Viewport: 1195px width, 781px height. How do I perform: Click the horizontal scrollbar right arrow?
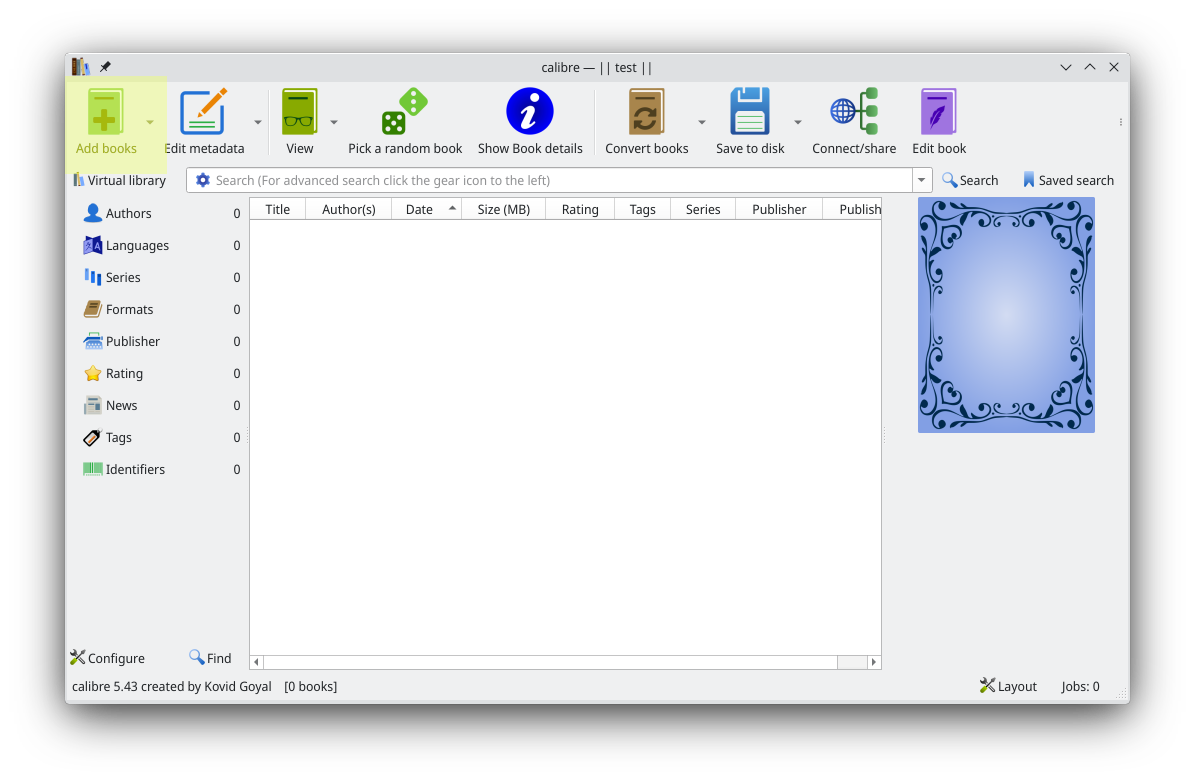point(874,662)
